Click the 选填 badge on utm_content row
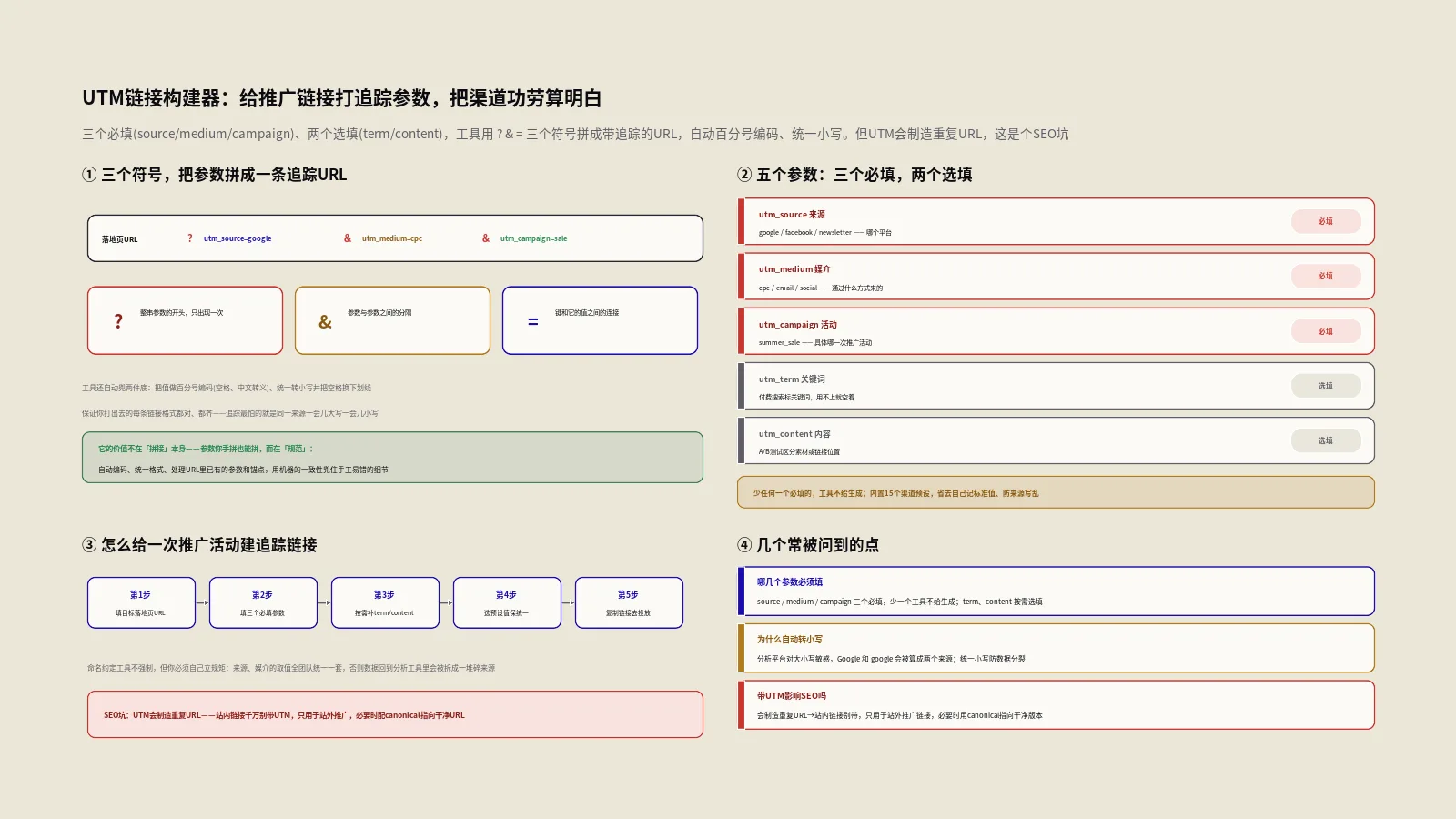 pos(1326,440)
